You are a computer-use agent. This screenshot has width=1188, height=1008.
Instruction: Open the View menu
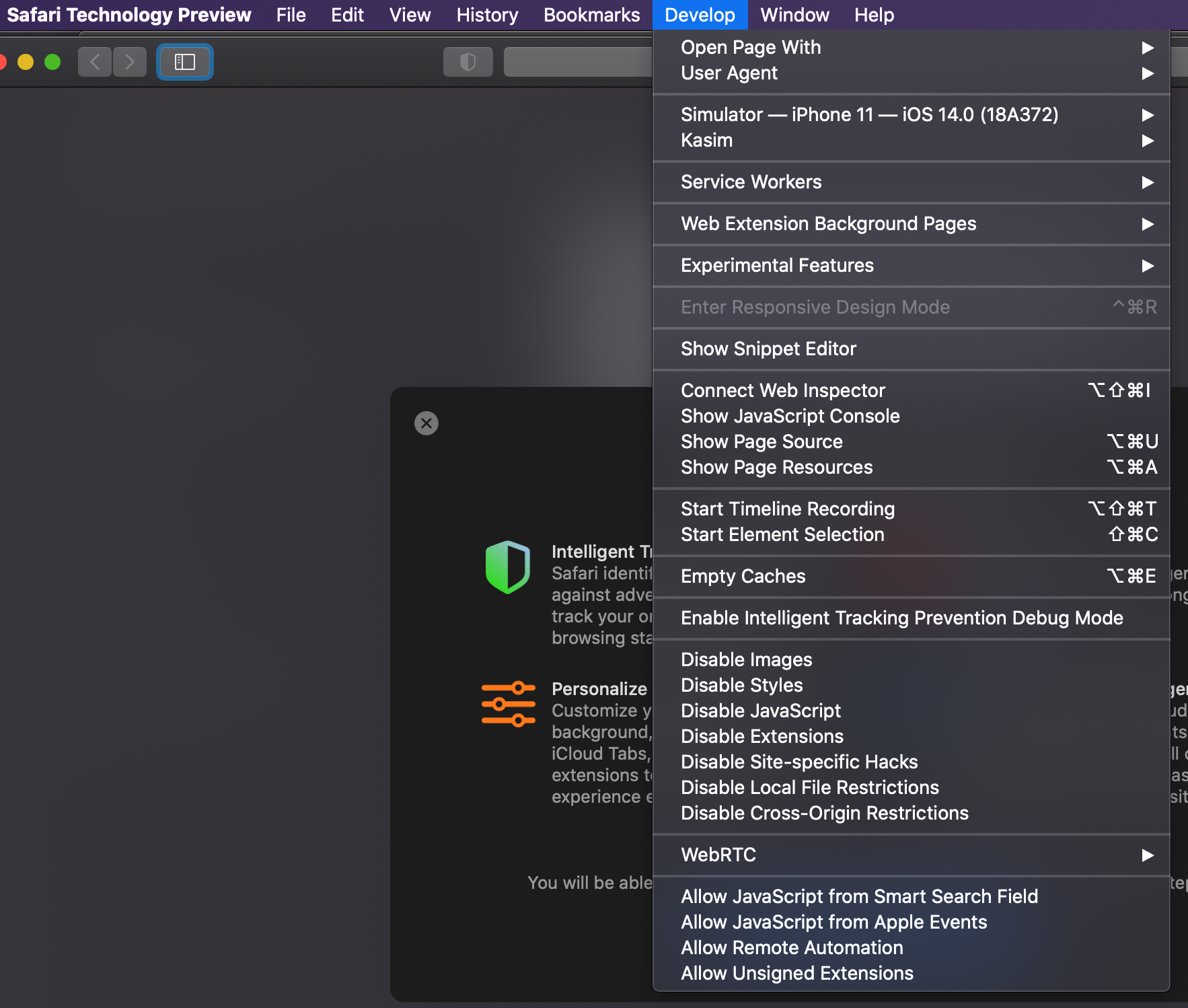click(410, 15)
